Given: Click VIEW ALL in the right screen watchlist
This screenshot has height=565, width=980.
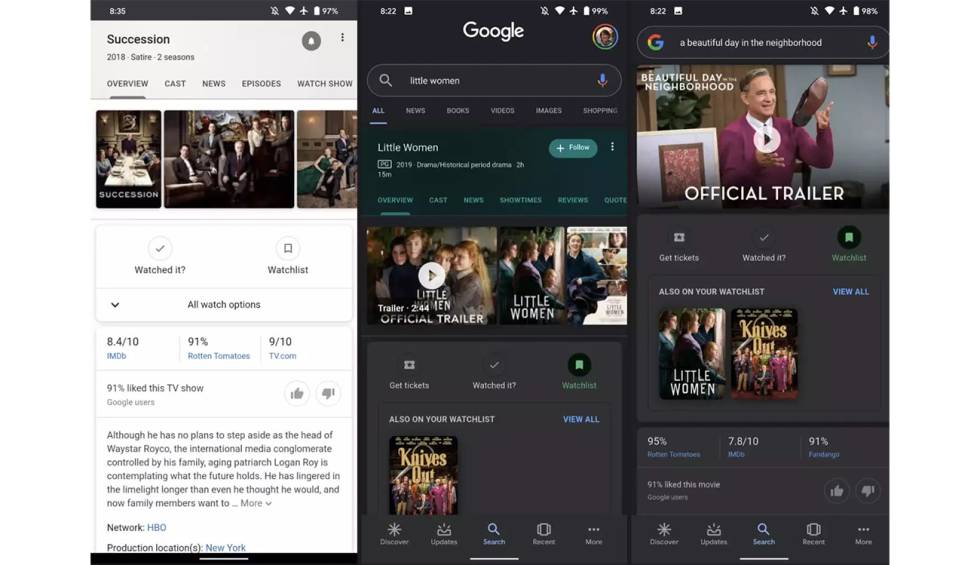Looking at the screenshot, I should 851,292.
